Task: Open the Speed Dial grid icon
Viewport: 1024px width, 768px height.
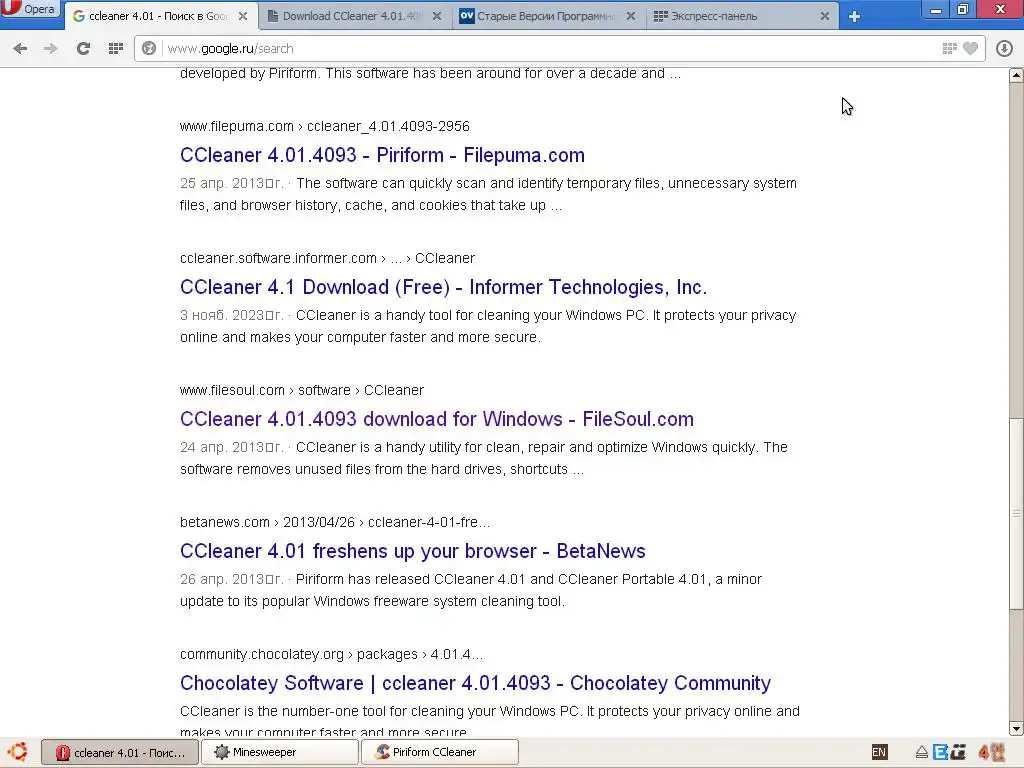Action: click(x=116, y=48)
